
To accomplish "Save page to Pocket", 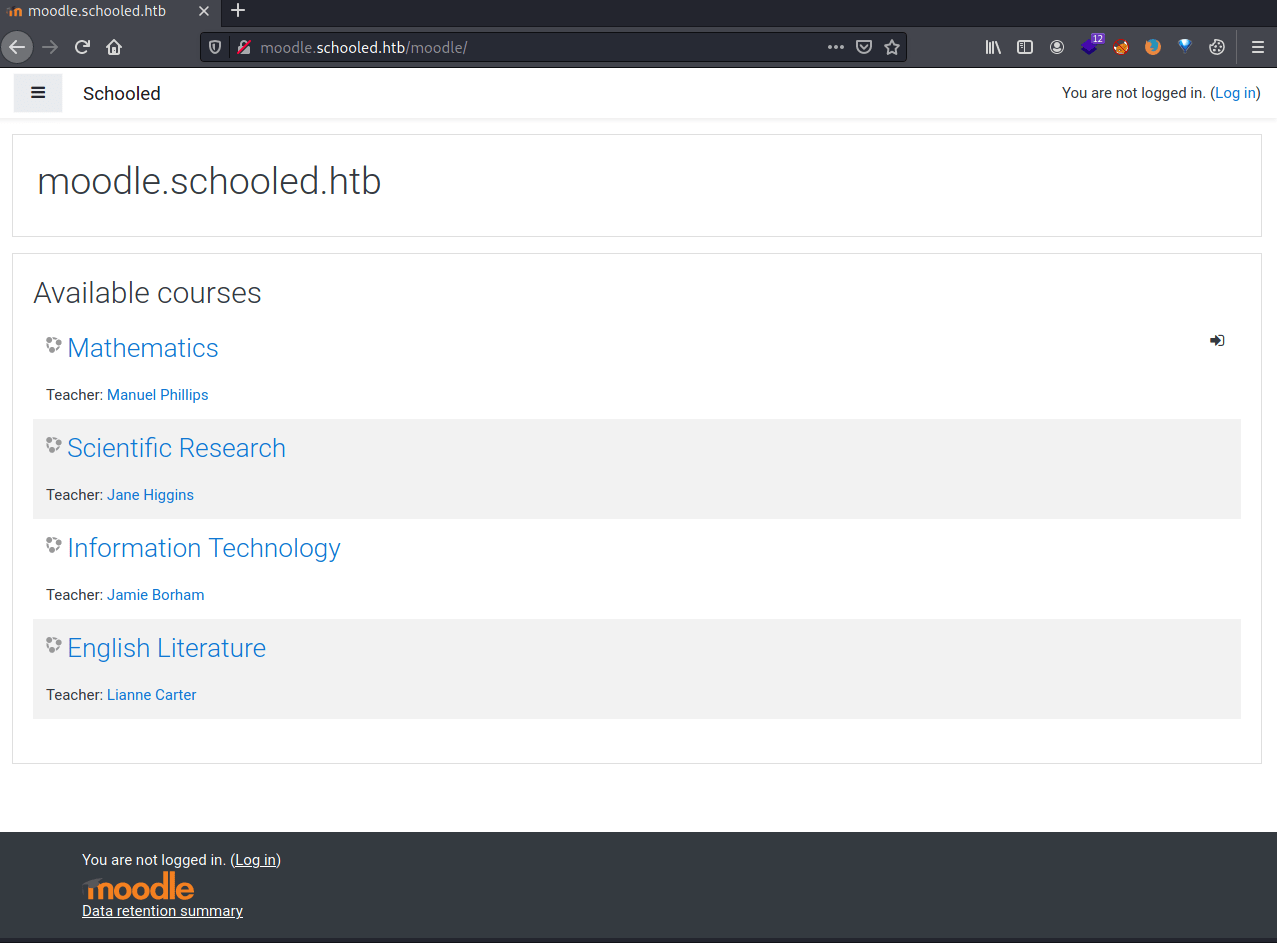I will tap(864, 47).
